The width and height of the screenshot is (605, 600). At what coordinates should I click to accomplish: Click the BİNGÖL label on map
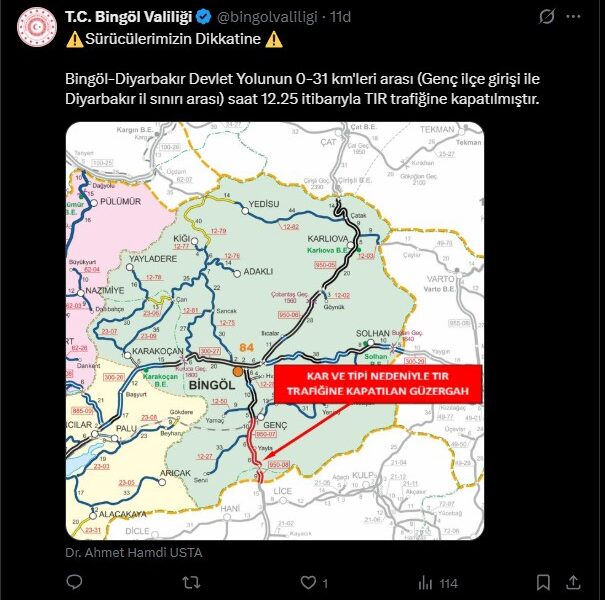212,385
